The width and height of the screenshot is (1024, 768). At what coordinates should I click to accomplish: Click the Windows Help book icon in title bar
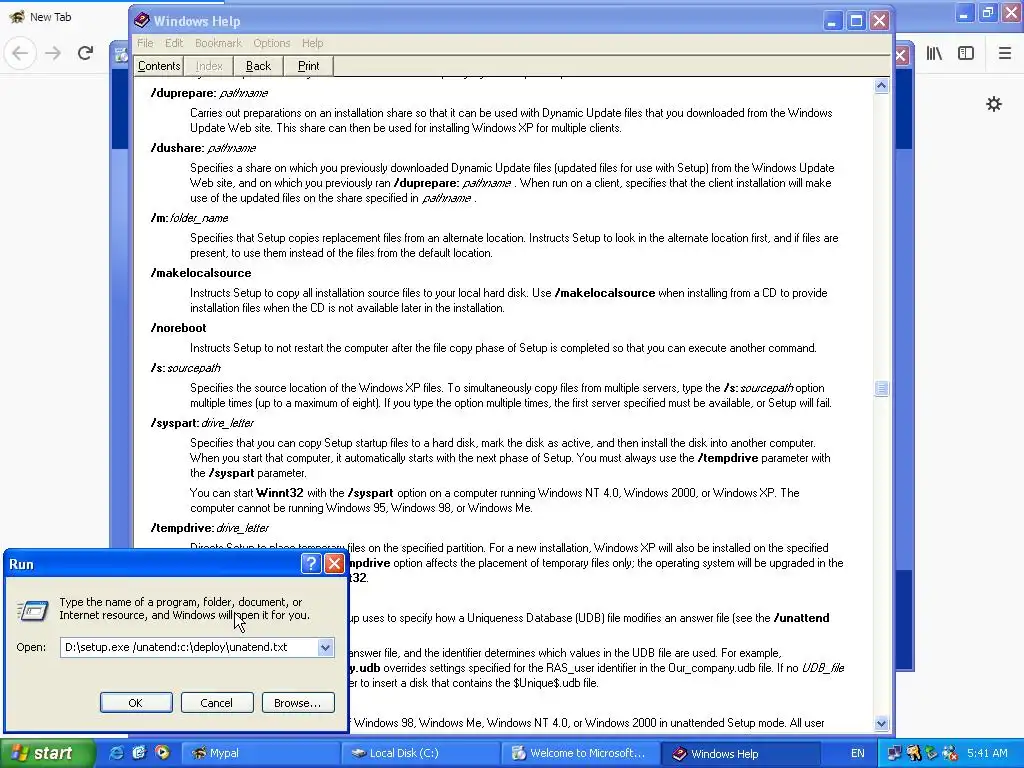pos(142,21)
